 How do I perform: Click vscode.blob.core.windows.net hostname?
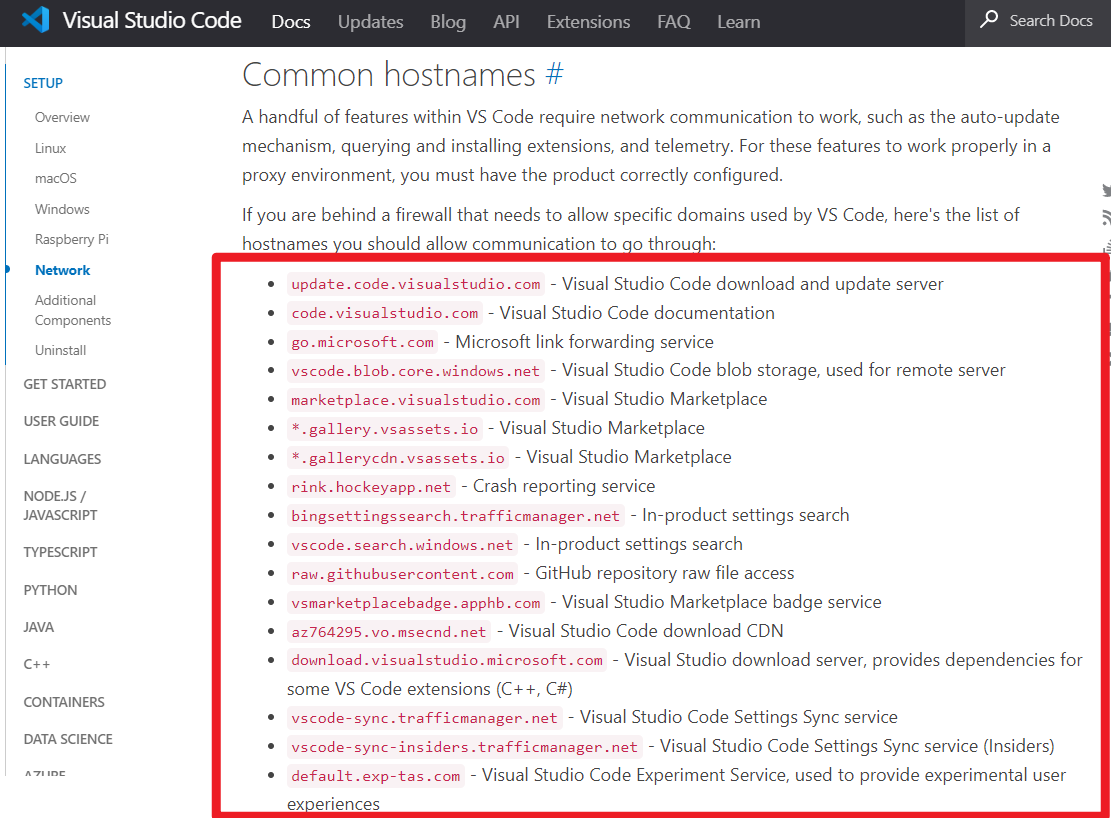(416, 371)
